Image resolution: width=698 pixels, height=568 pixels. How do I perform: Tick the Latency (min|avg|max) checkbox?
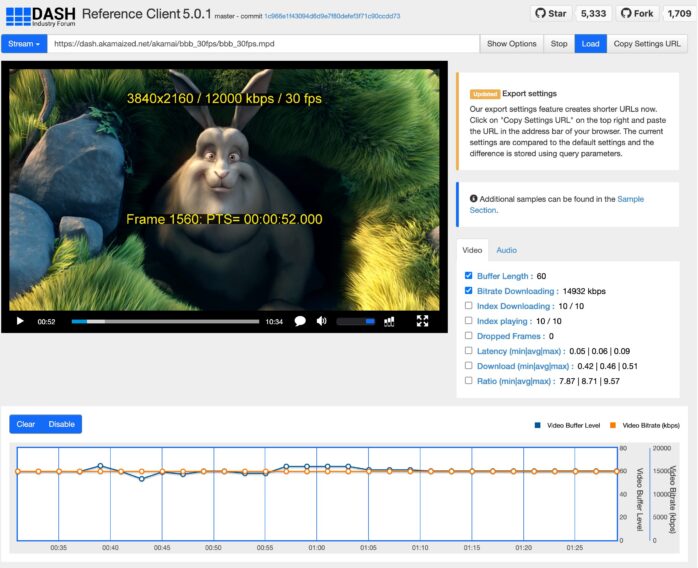pos(469,351)
